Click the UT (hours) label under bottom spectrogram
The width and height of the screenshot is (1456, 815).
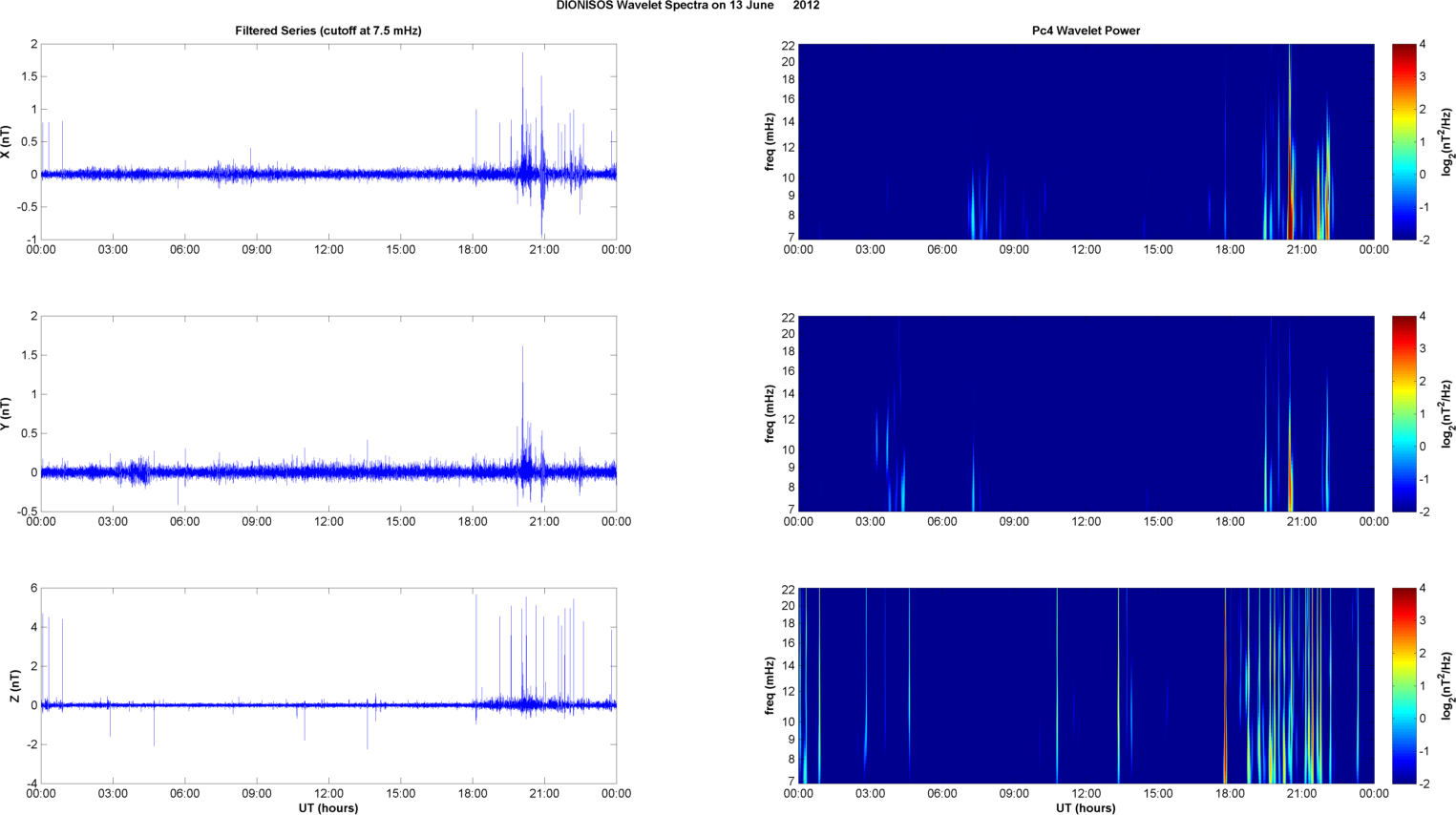pyautogui.click(x=1086, y=808)
